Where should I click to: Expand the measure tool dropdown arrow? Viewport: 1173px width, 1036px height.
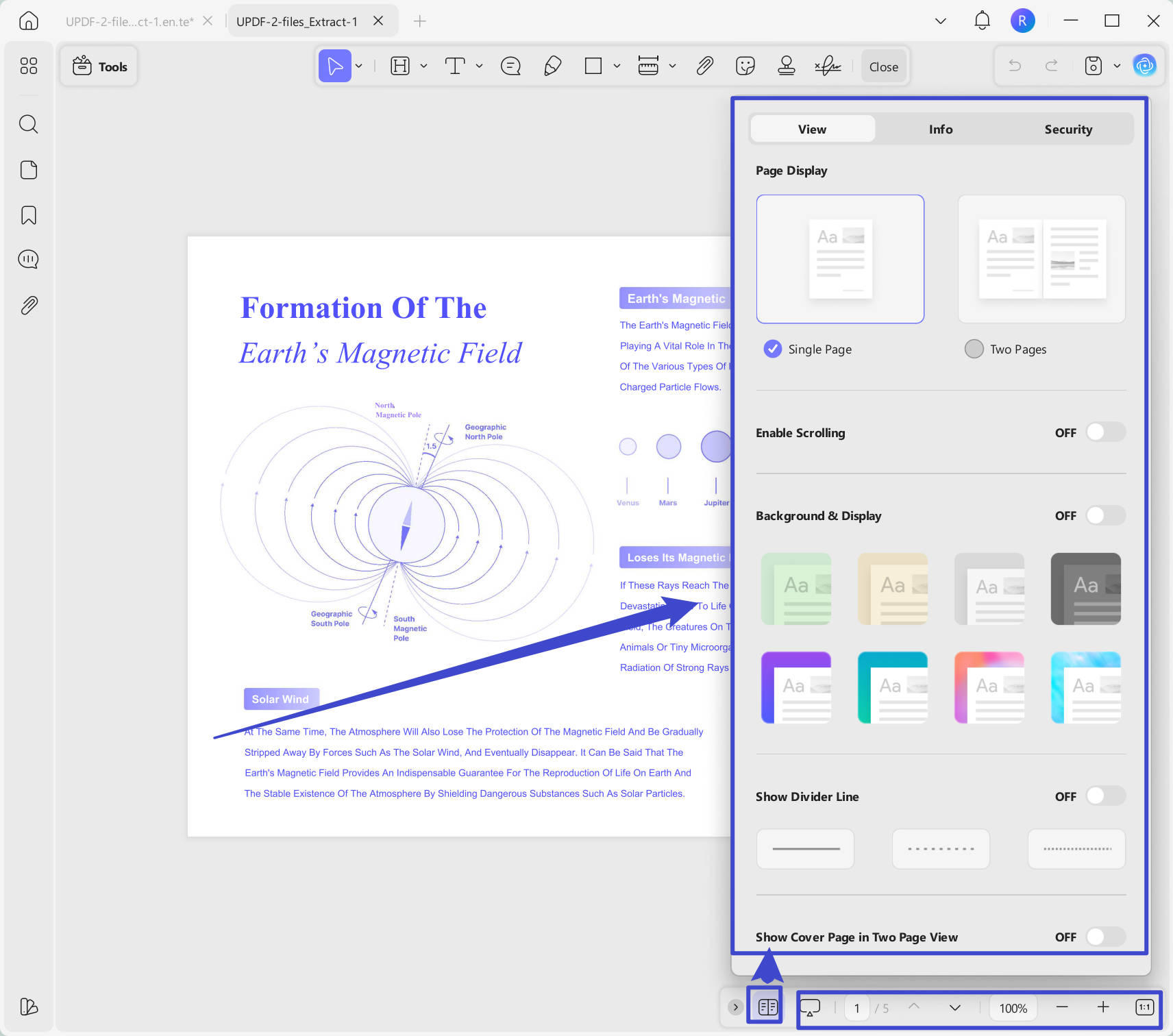pyautogui.click(x=672, y=66)
